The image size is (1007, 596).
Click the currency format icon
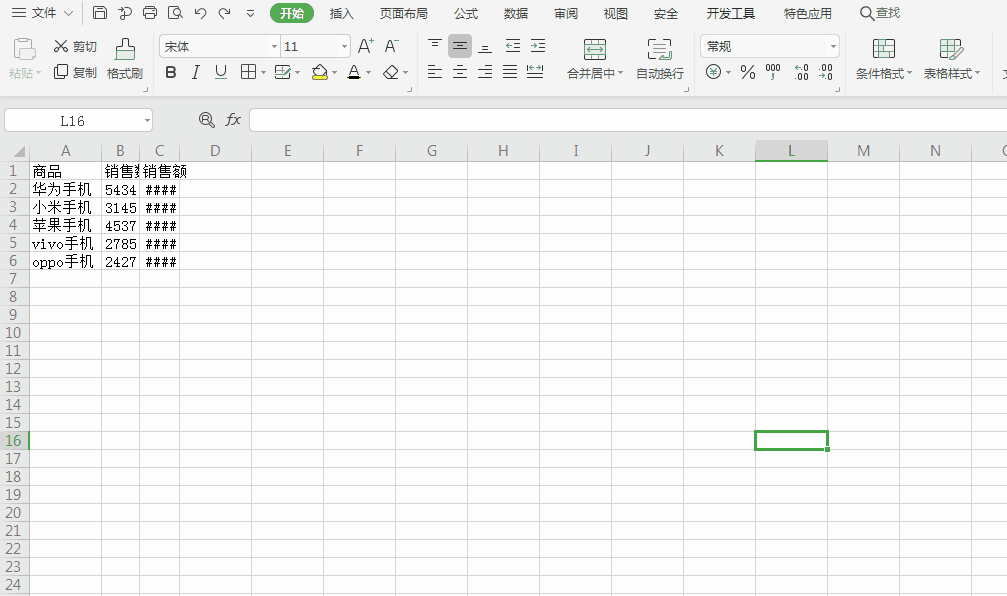(714, 72)
